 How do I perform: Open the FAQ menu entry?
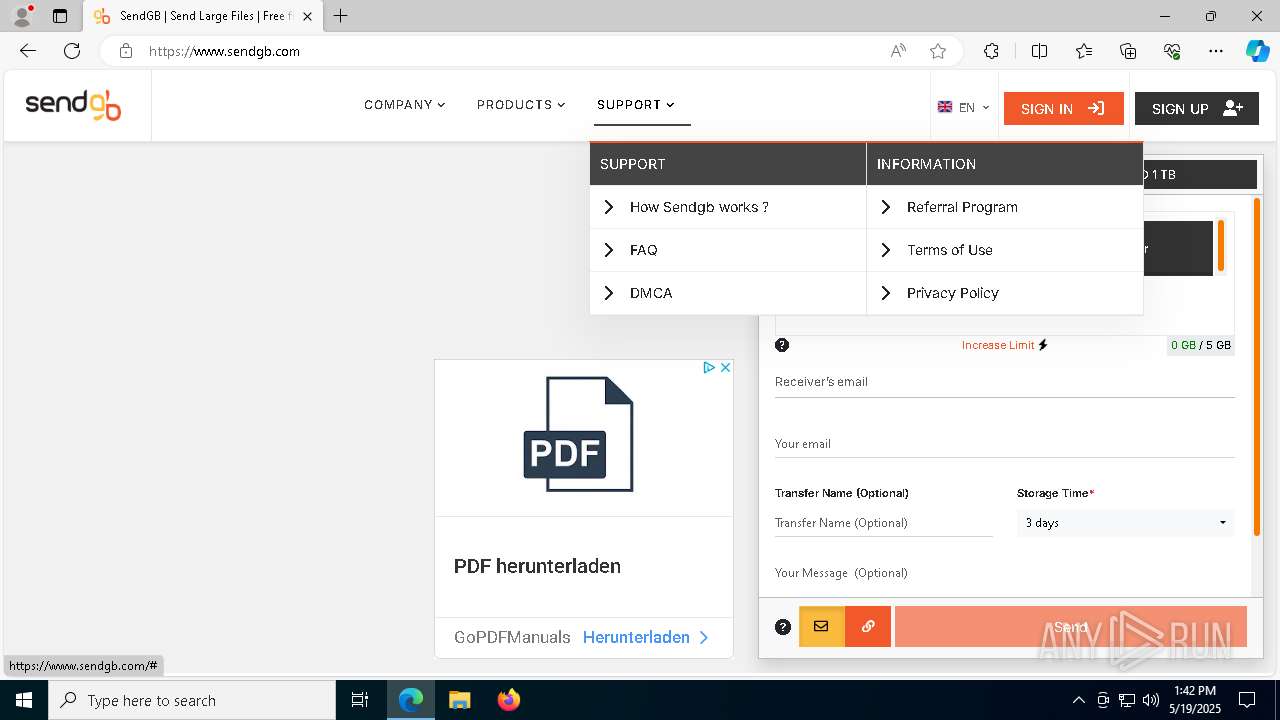(728, 250)
